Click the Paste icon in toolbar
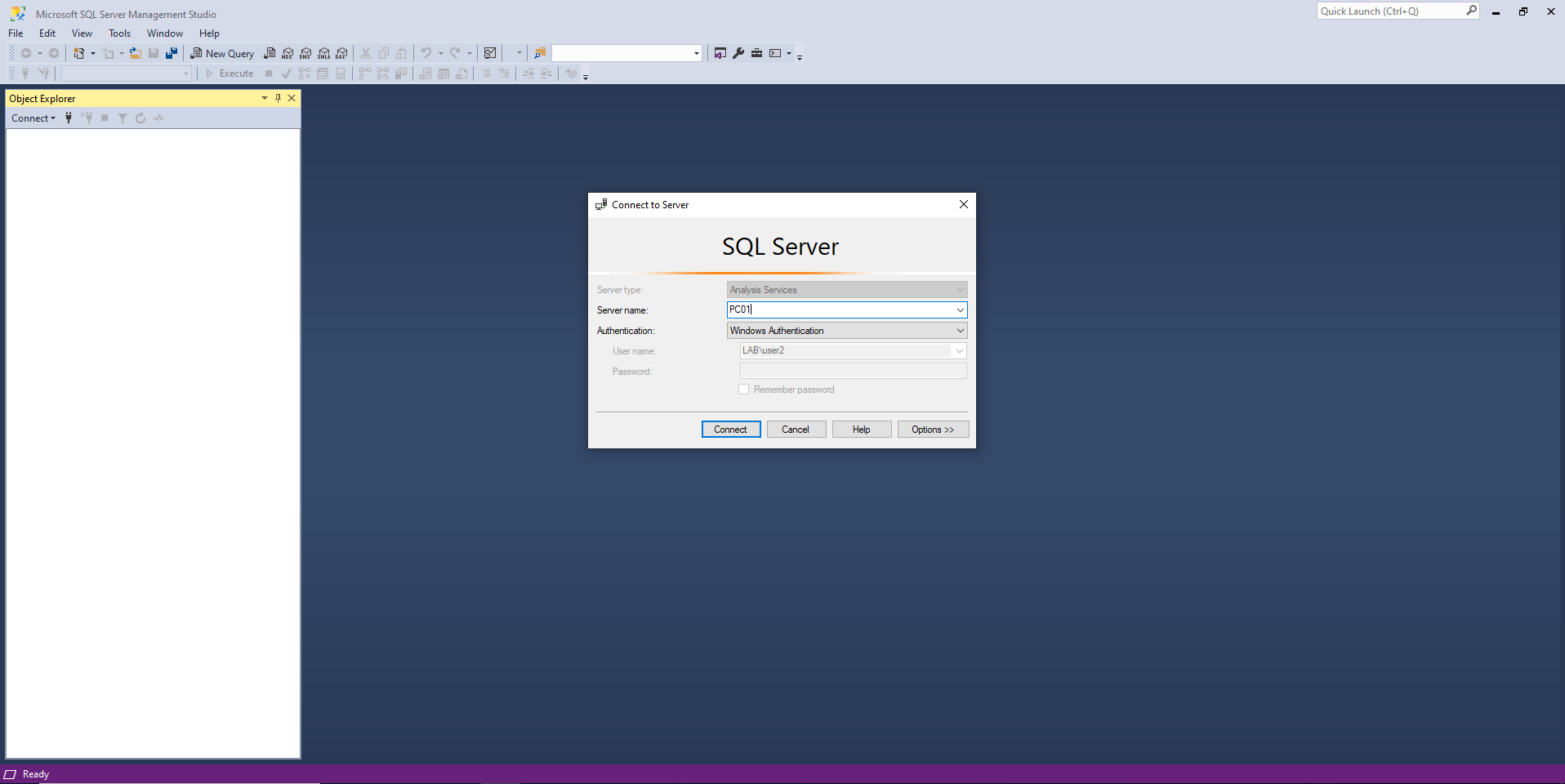Viewport: 1565px width, 784px height. point(402,53)
